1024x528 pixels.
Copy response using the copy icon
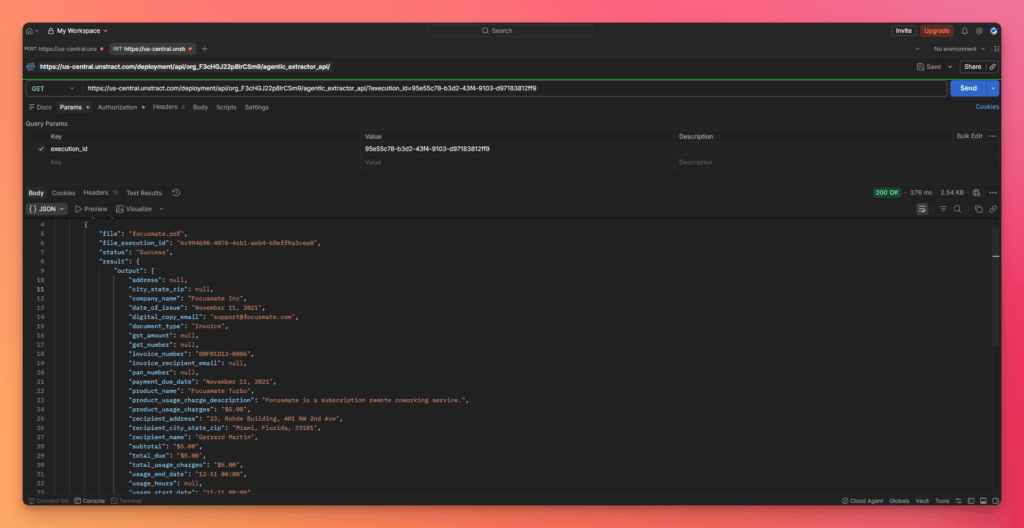(979, 209)
